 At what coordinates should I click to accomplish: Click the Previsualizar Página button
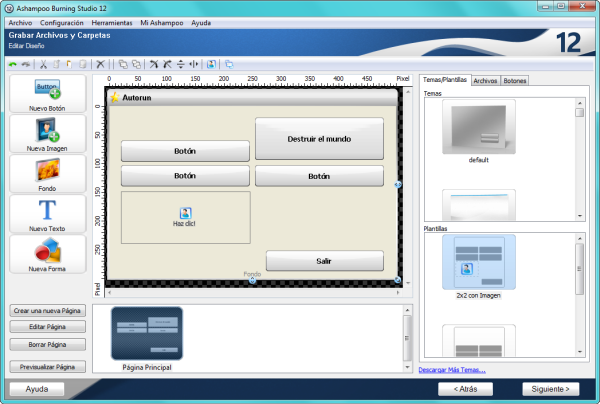[x=47, y=367]
